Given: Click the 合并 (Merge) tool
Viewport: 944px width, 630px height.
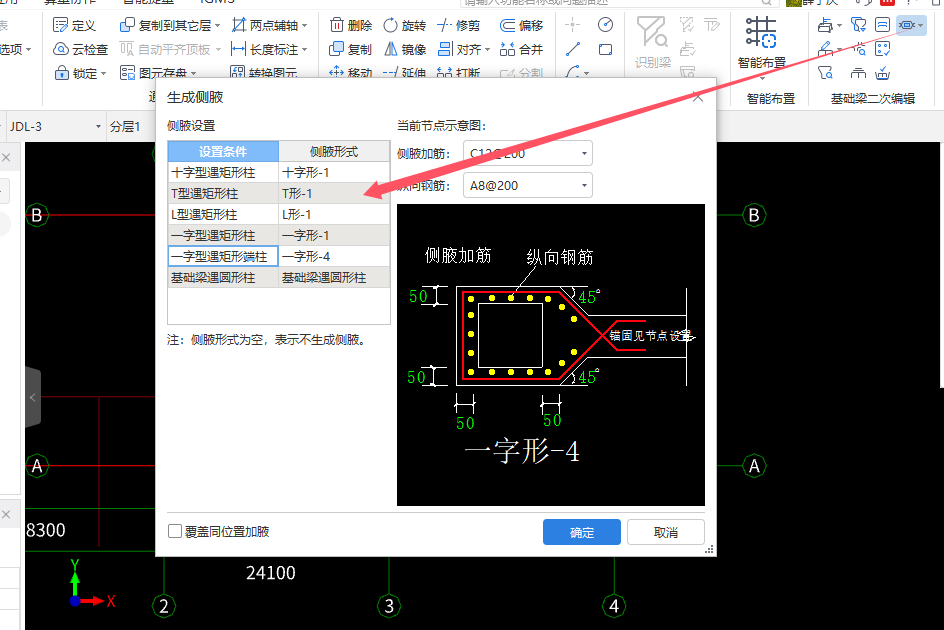Looking at the screenshot, I should [521, 49].
